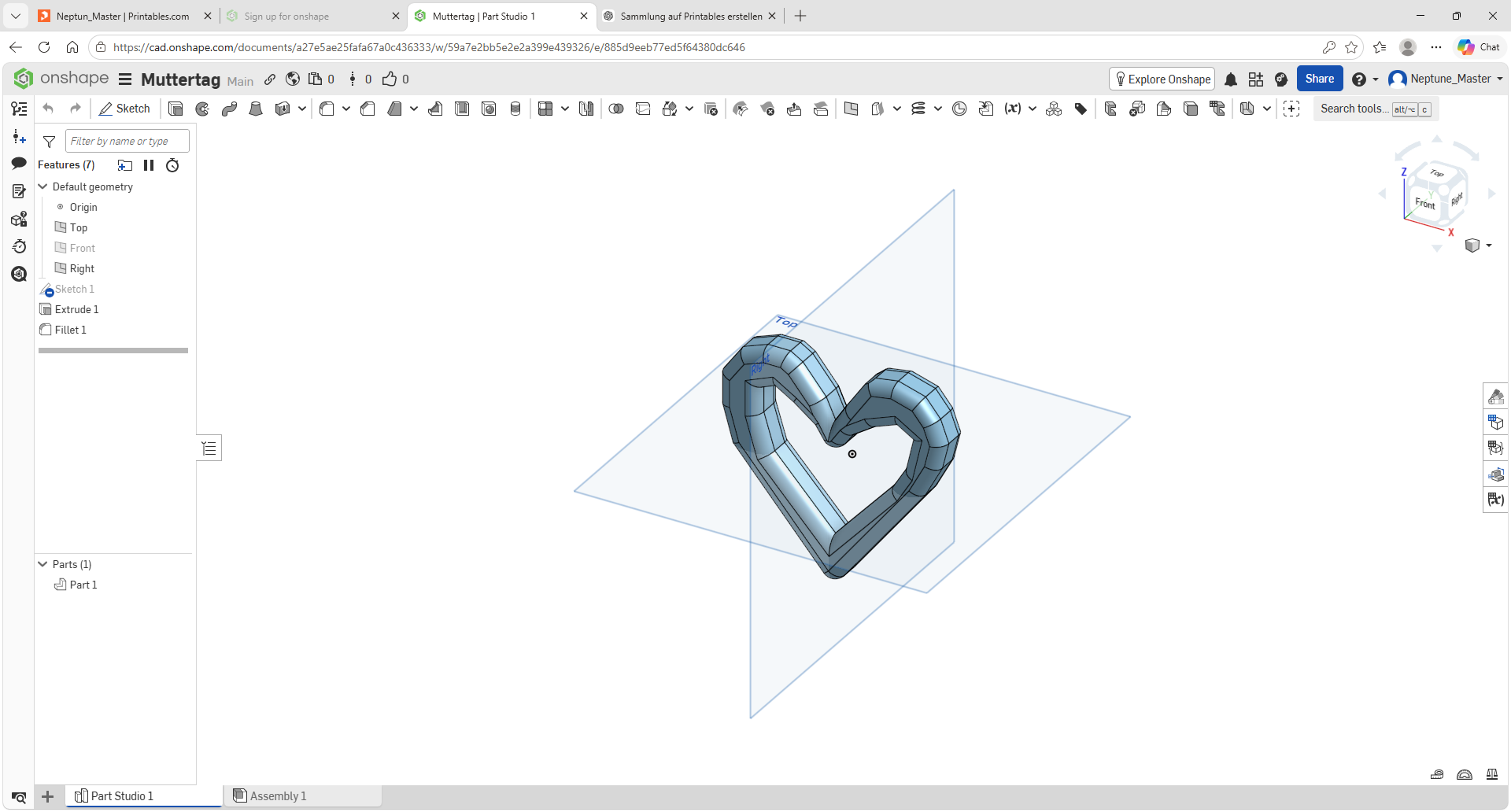Image resolution: width=1511 pixels, height=812 pixels.
Task: Open the Plane tool
Action: (x=851, y=109)
